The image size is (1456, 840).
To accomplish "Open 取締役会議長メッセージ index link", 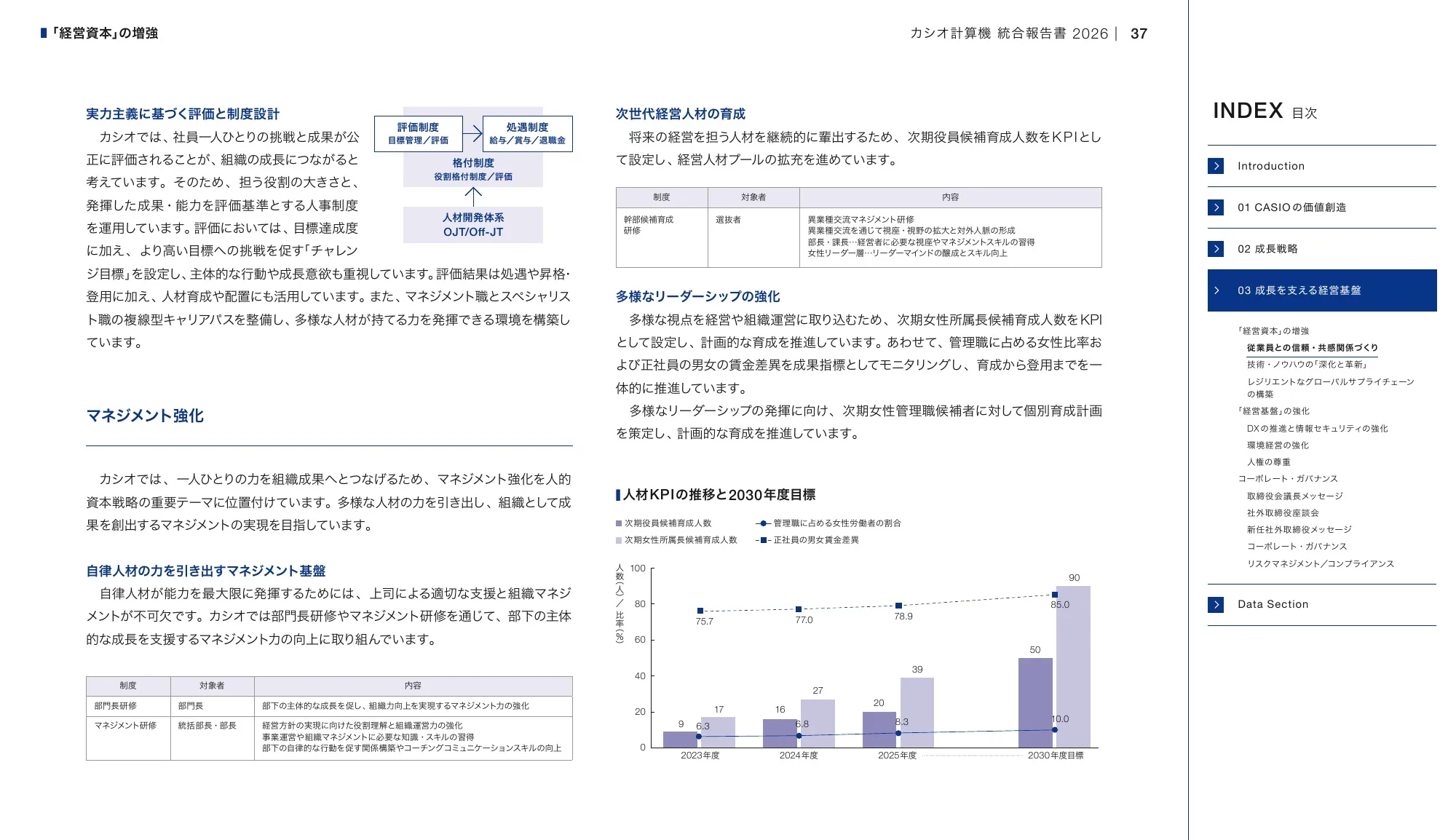I will tap(1294, 496).
